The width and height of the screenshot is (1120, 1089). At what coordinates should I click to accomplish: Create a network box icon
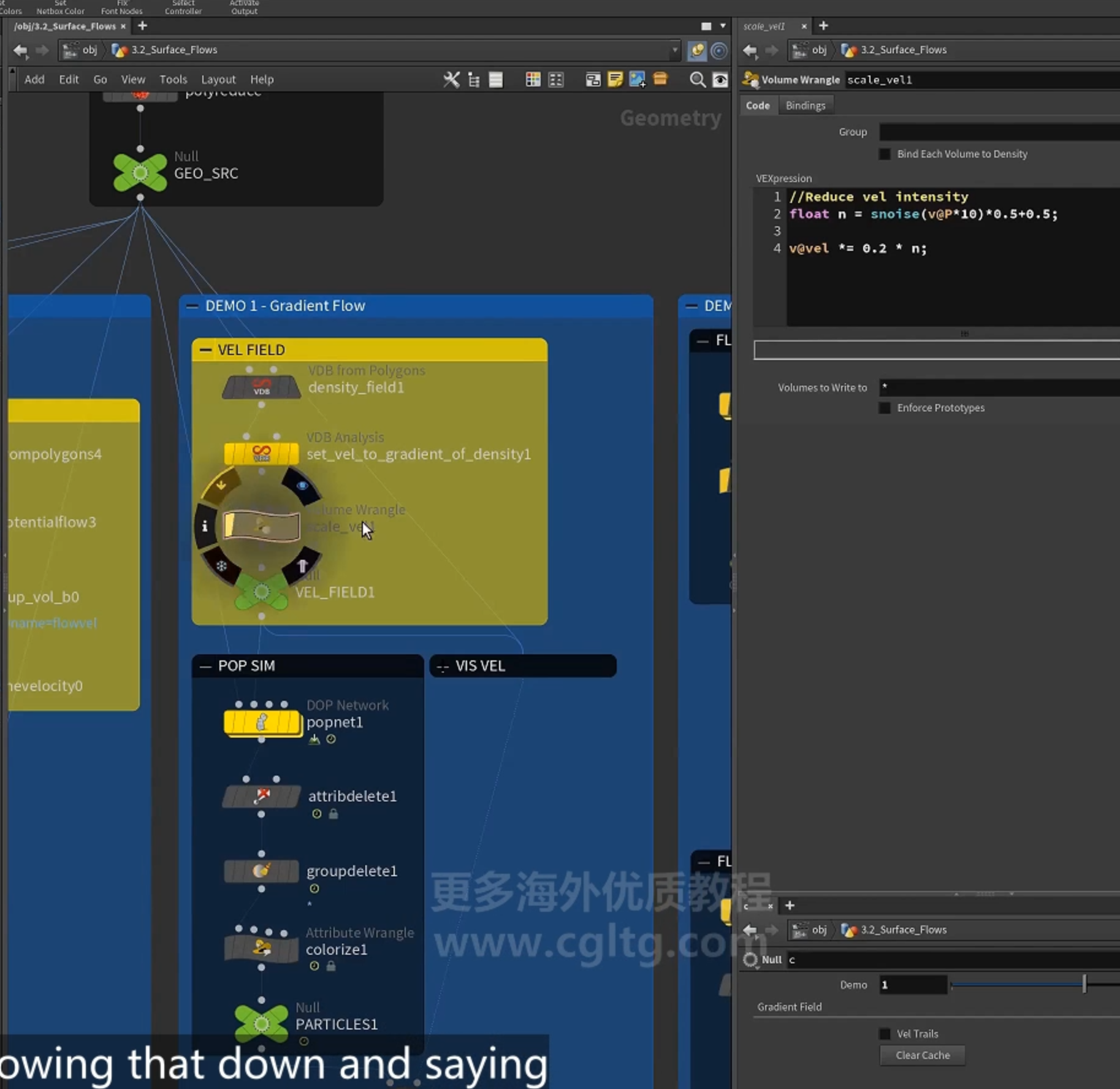593,80
